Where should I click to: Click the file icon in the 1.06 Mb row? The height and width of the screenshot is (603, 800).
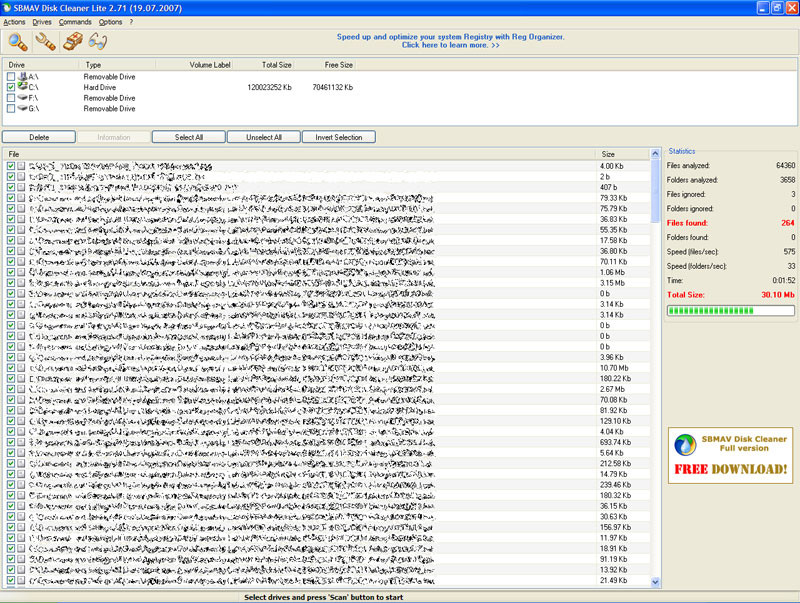21,272
